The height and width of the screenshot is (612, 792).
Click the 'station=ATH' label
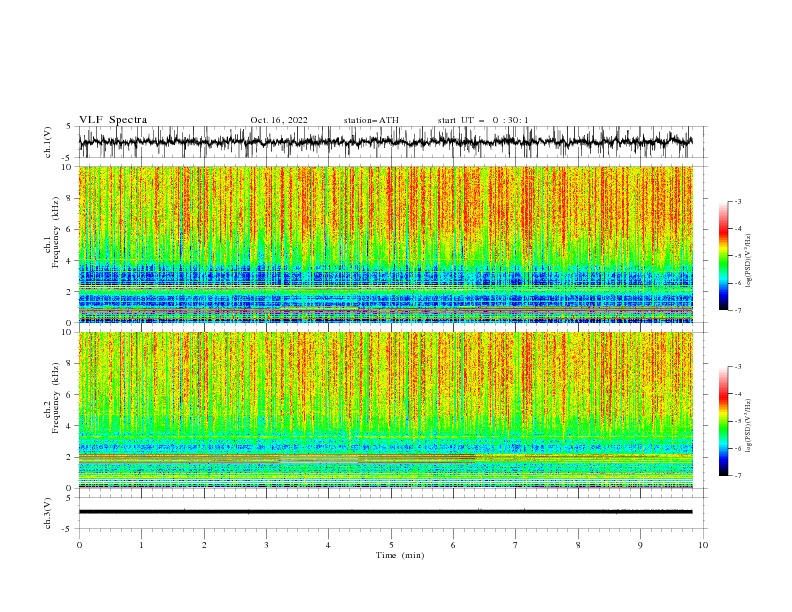(371, 120)
